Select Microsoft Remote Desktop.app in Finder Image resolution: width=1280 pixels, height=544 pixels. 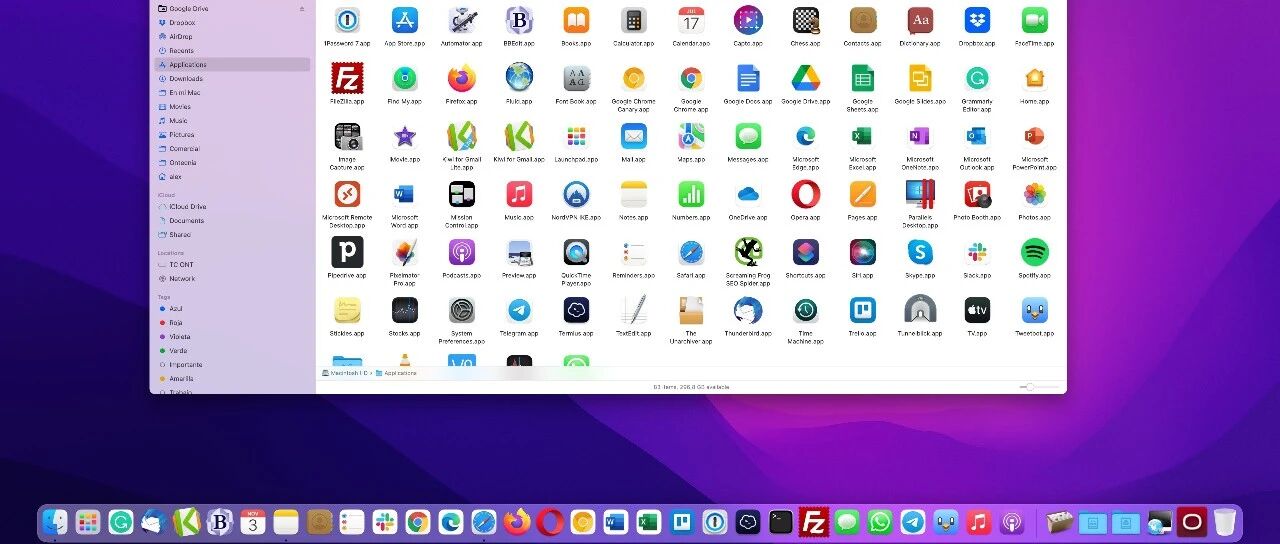(347, 194)
